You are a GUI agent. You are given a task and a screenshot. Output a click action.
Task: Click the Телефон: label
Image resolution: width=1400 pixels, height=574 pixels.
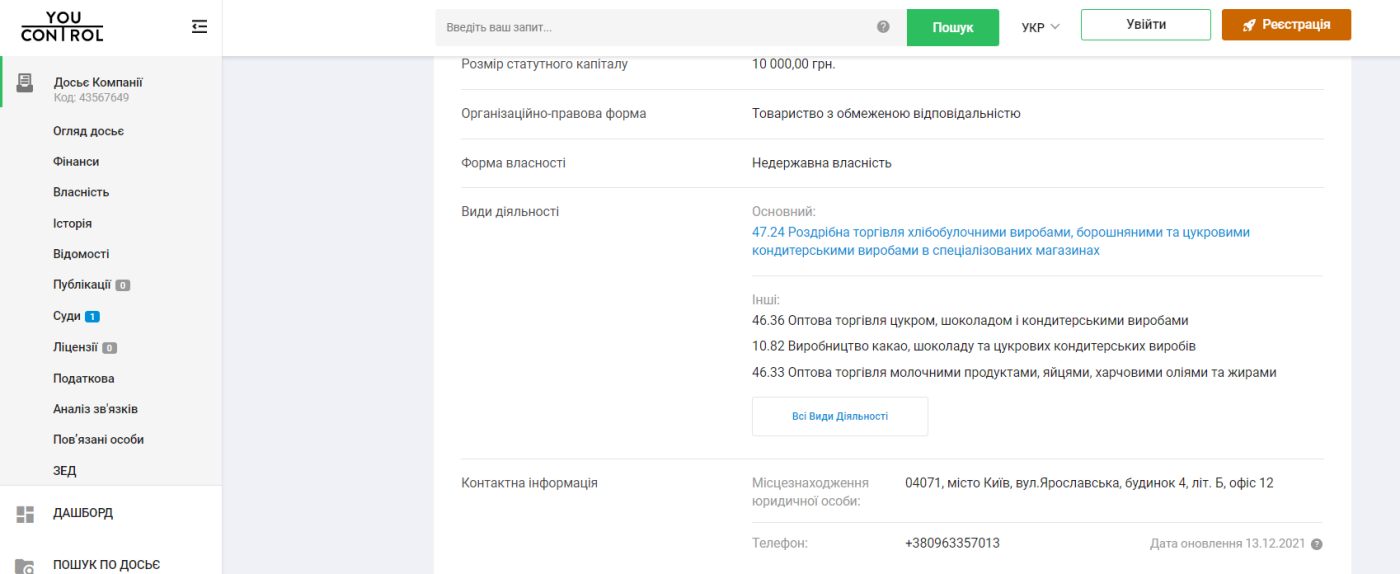(x=779, y=543)
